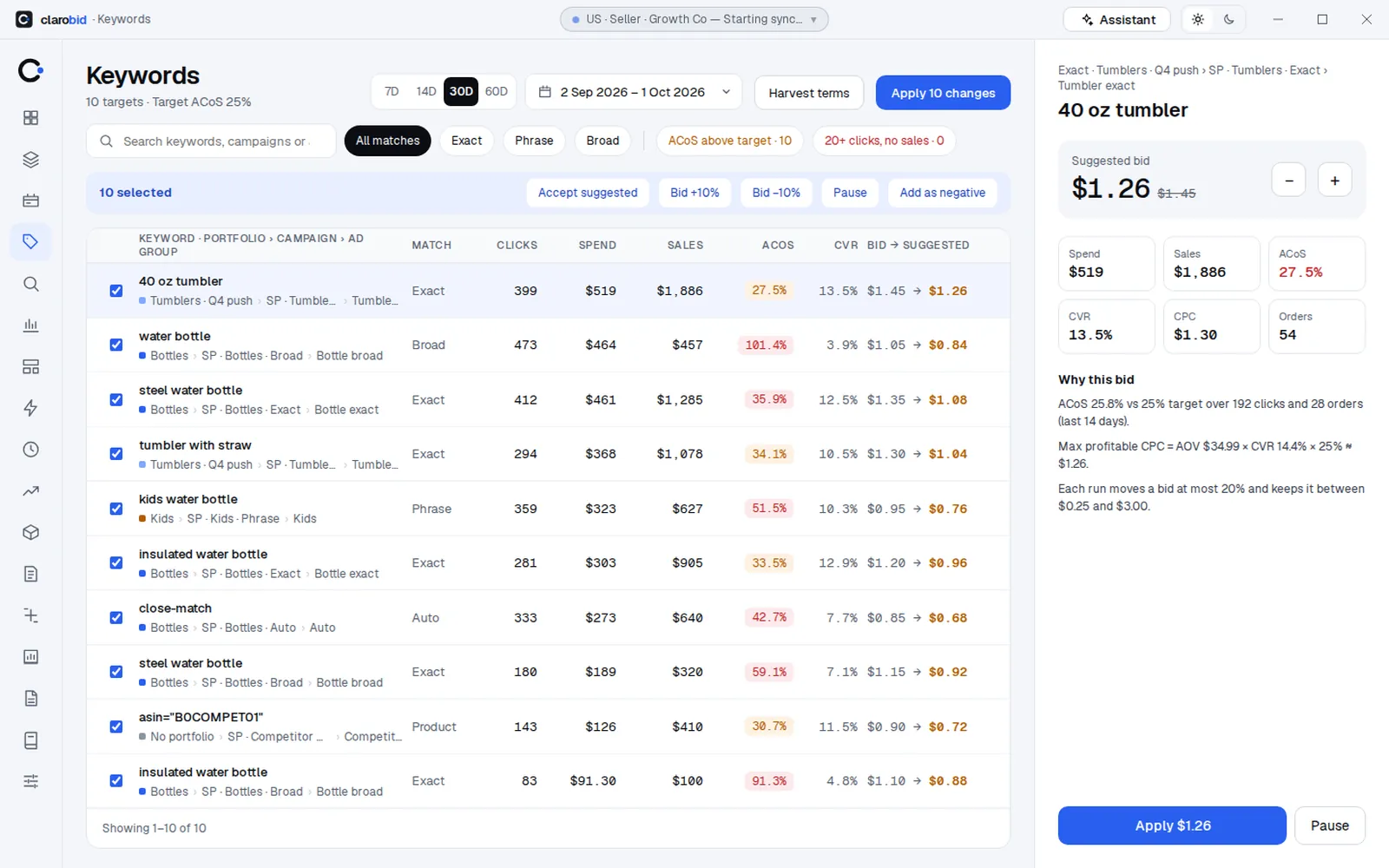Open the magnifier search icon in sidebar
Viewport: 1389px width, 868px height.
click(30, 284)
